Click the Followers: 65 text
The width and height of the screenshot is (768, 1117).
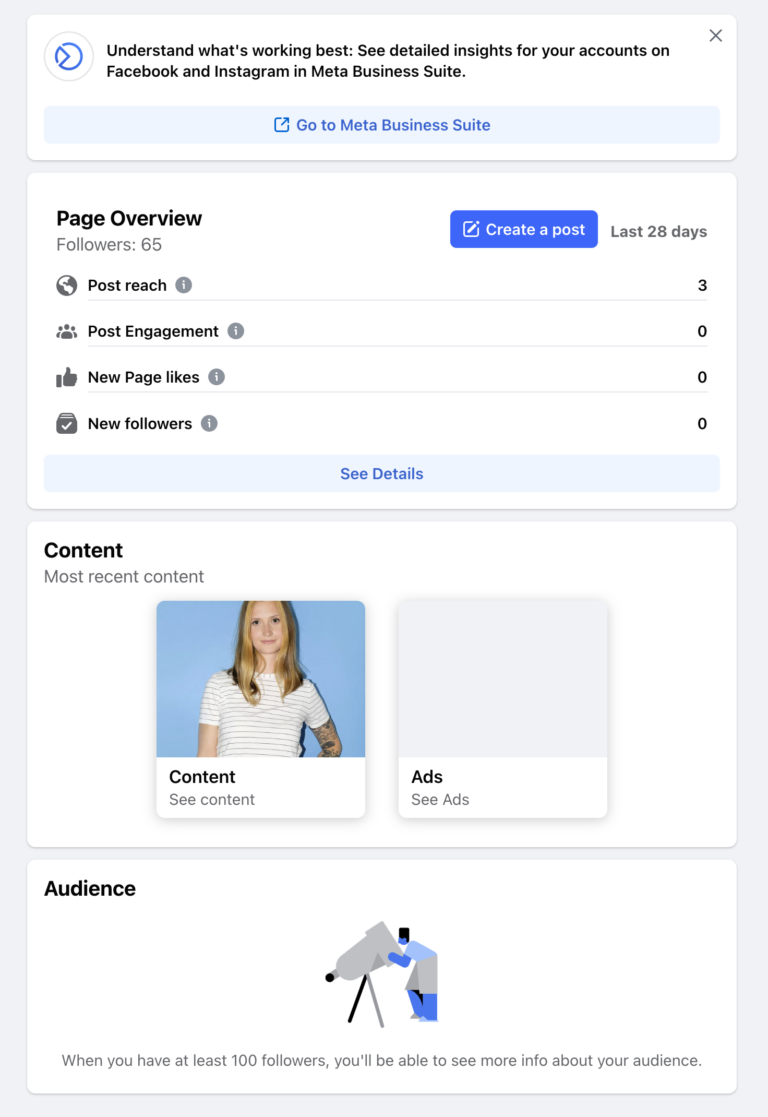[x=109, y=244]
